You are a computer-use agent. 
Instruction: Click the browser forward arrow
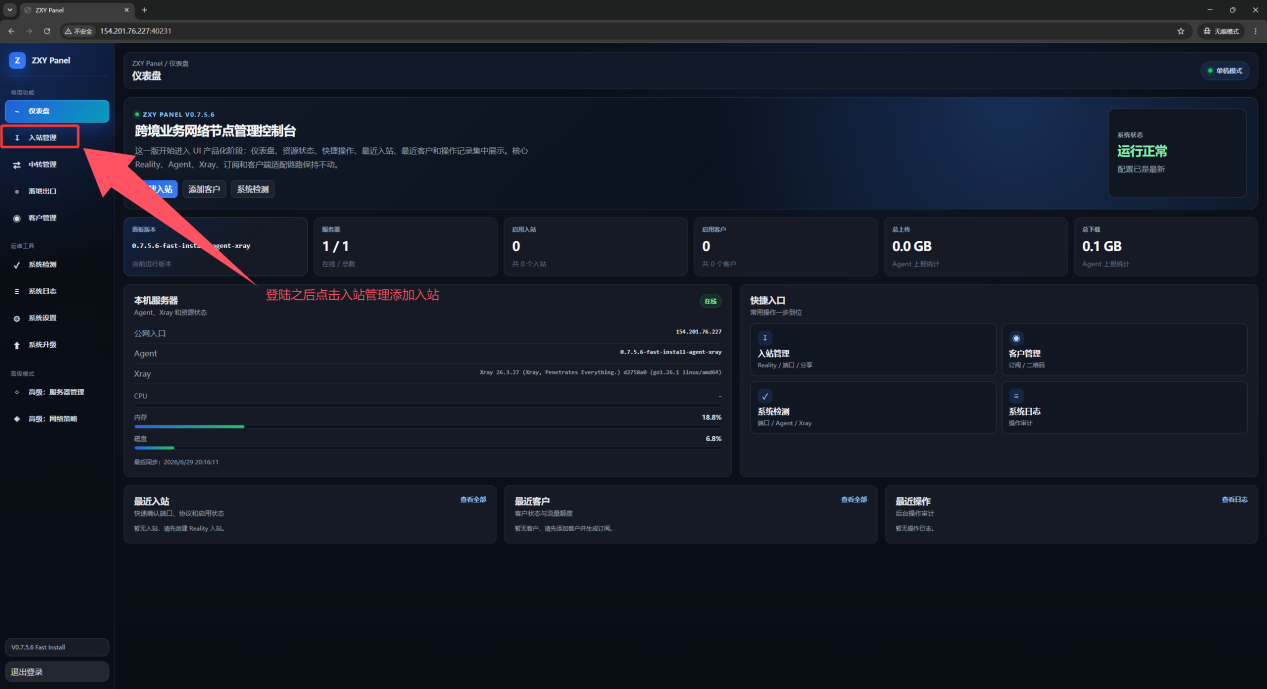click(29, 31)
